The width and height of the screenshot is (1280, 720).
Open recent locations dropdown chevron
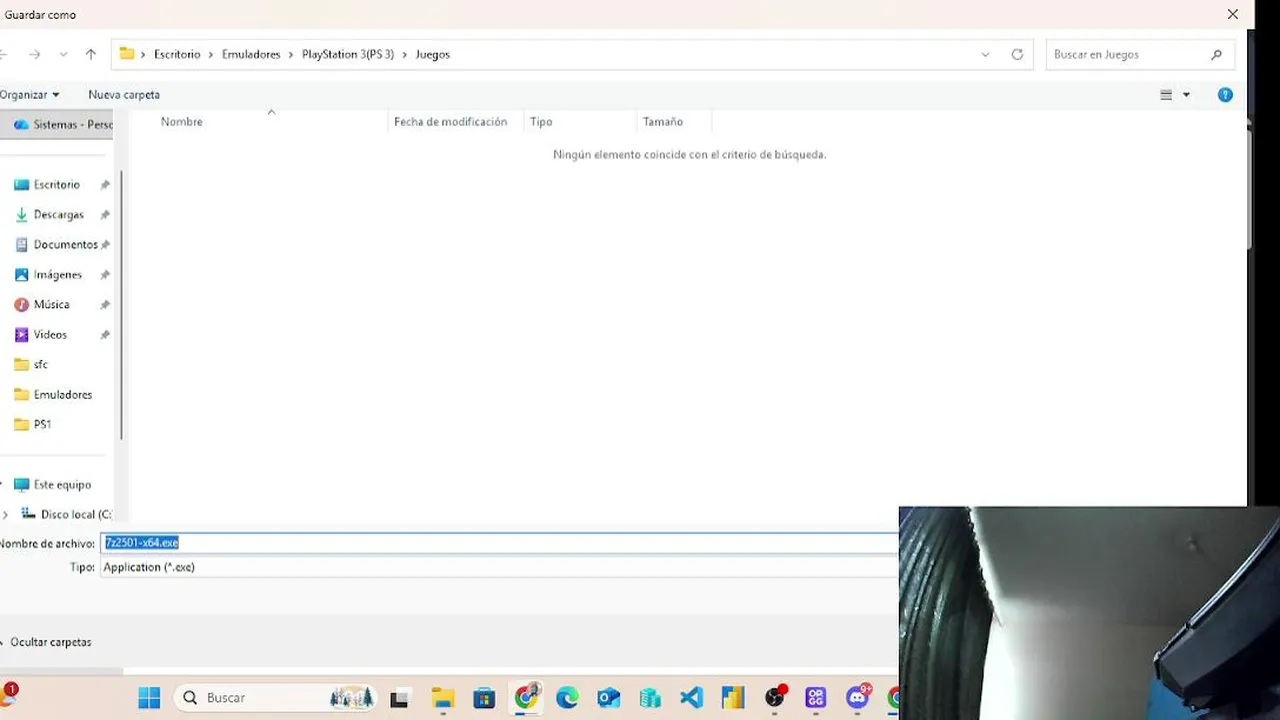coord(63,54)
